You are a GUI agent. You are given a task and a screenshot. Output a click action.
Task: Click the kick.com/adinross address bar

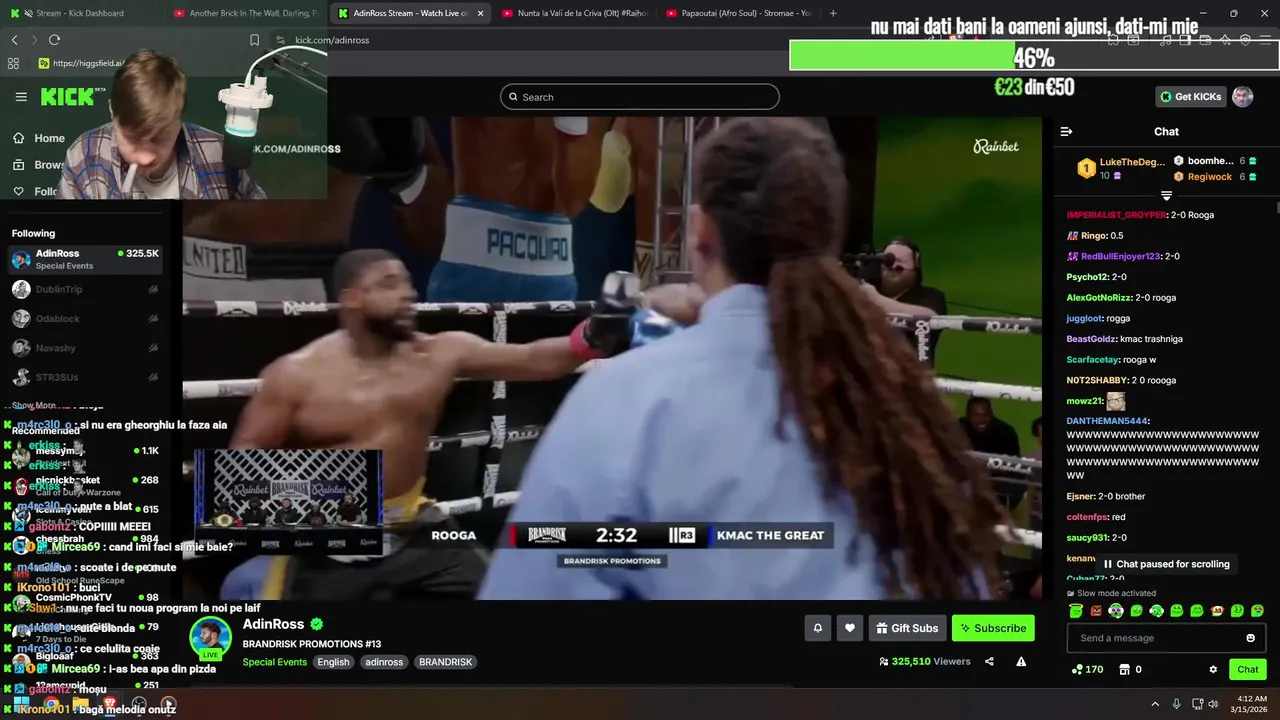tap(332, 40)
